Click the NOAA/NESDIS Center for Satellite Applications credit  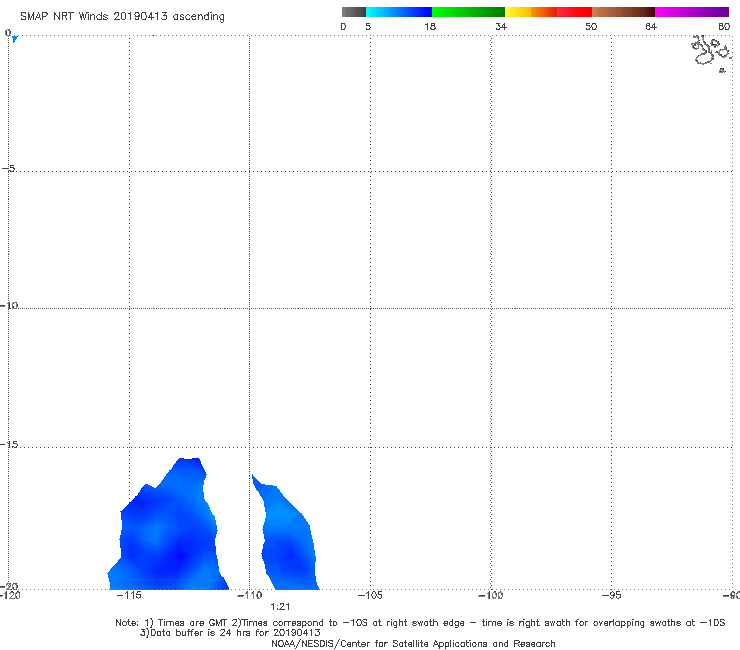tap(413, 644)
